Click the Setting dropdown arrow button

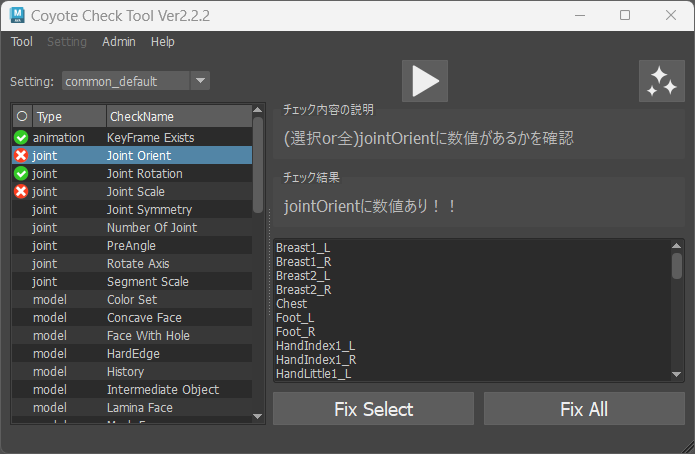coord(199,81)
